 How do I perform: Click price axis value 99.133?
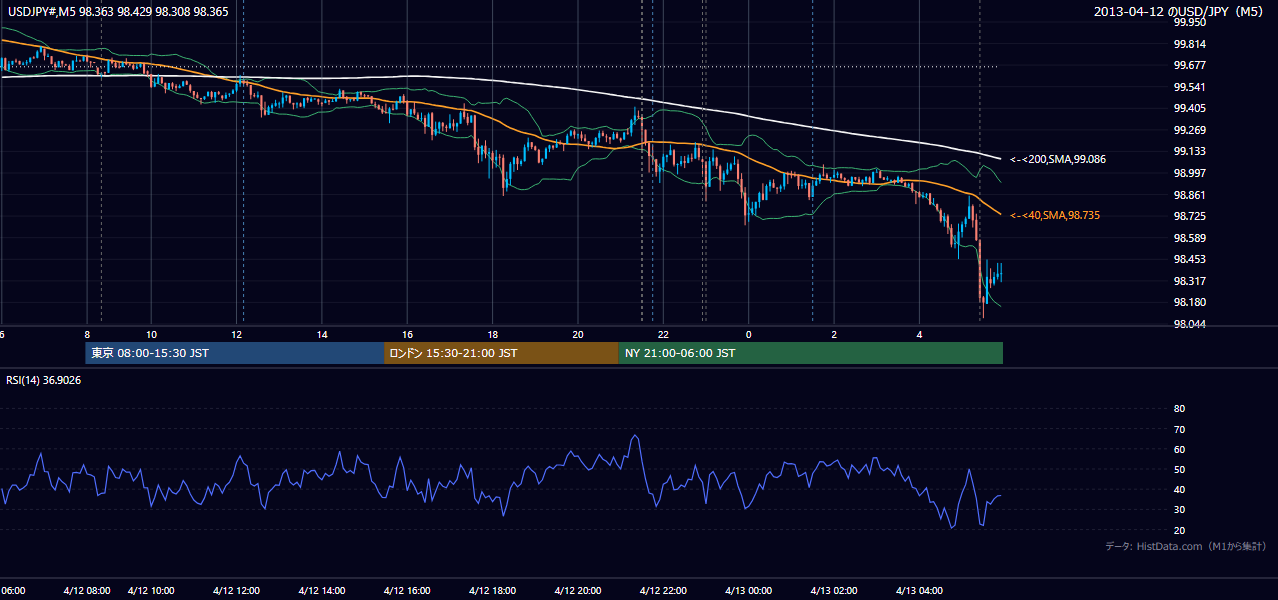pyautogui.click(x=1189, y=151)
